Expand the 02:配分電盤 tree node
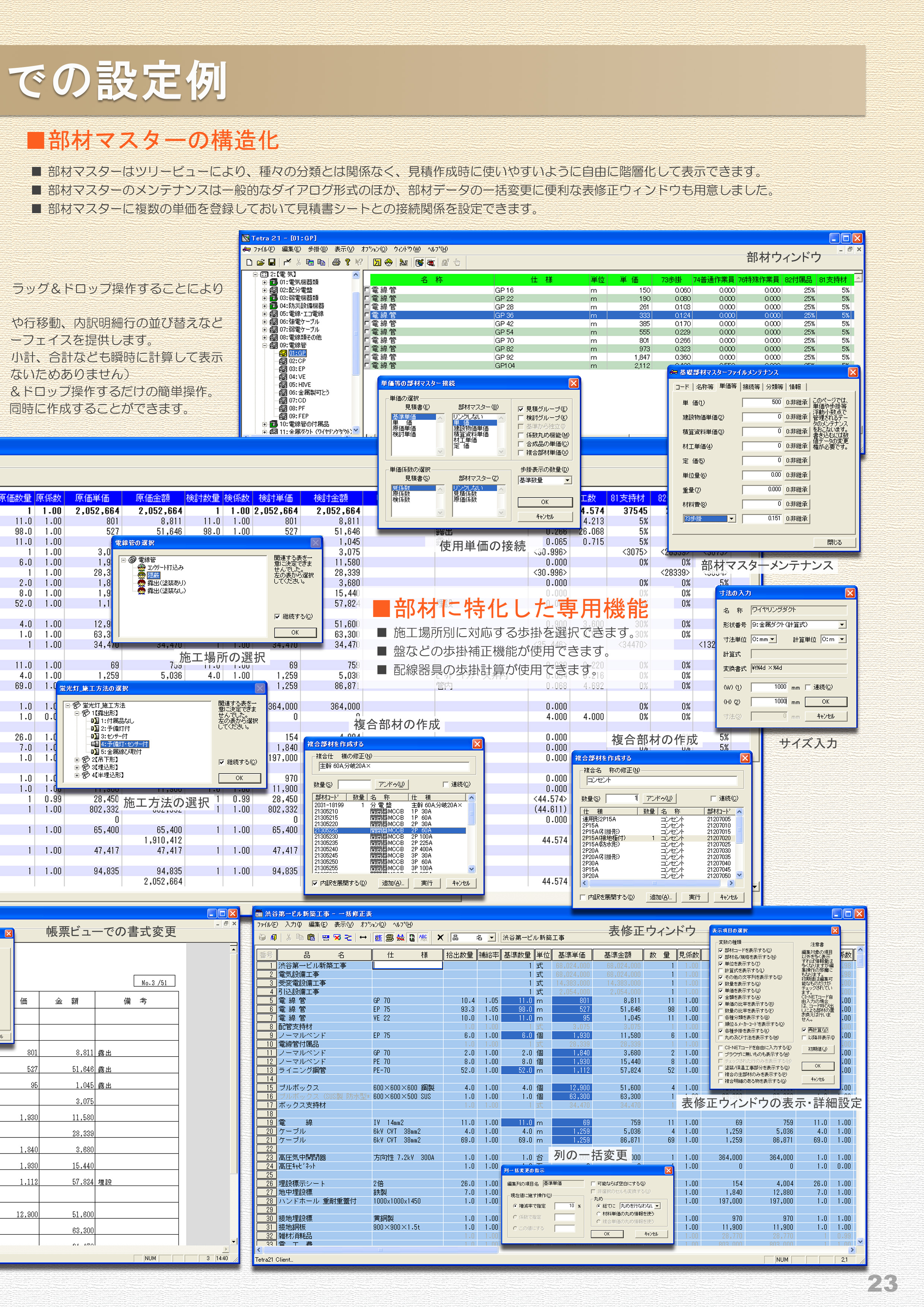 (264, 290)
